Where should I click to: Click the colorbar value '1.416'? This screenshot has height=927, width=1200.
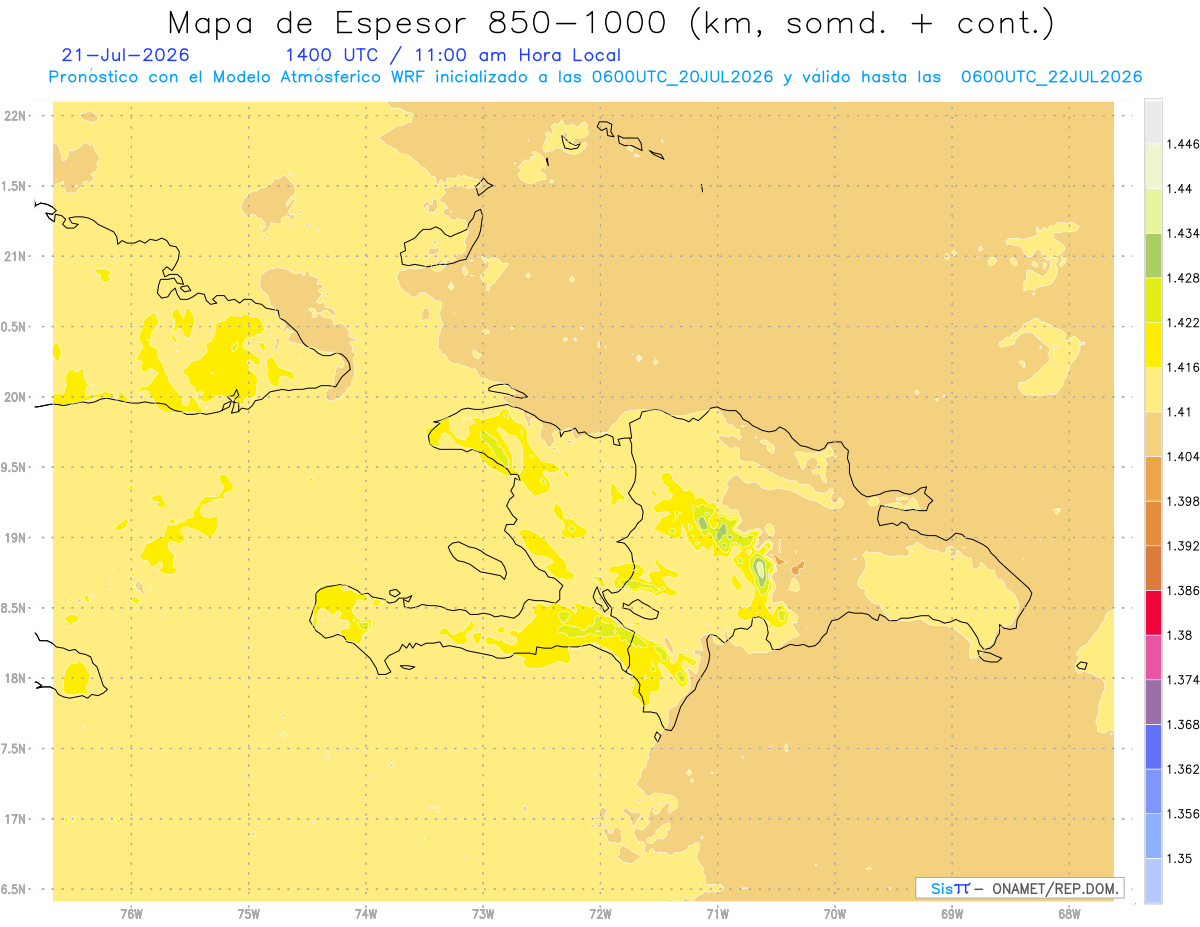(1185, 367)
